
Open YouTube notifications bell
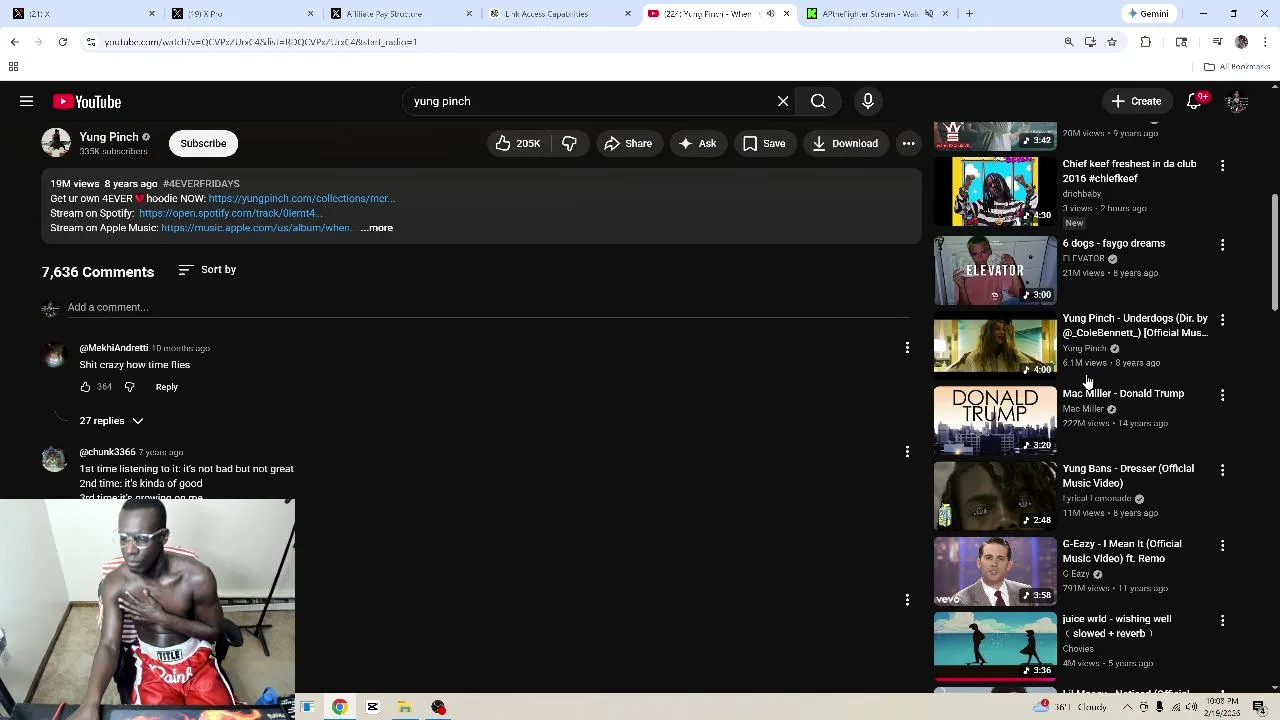point(1194,101)
